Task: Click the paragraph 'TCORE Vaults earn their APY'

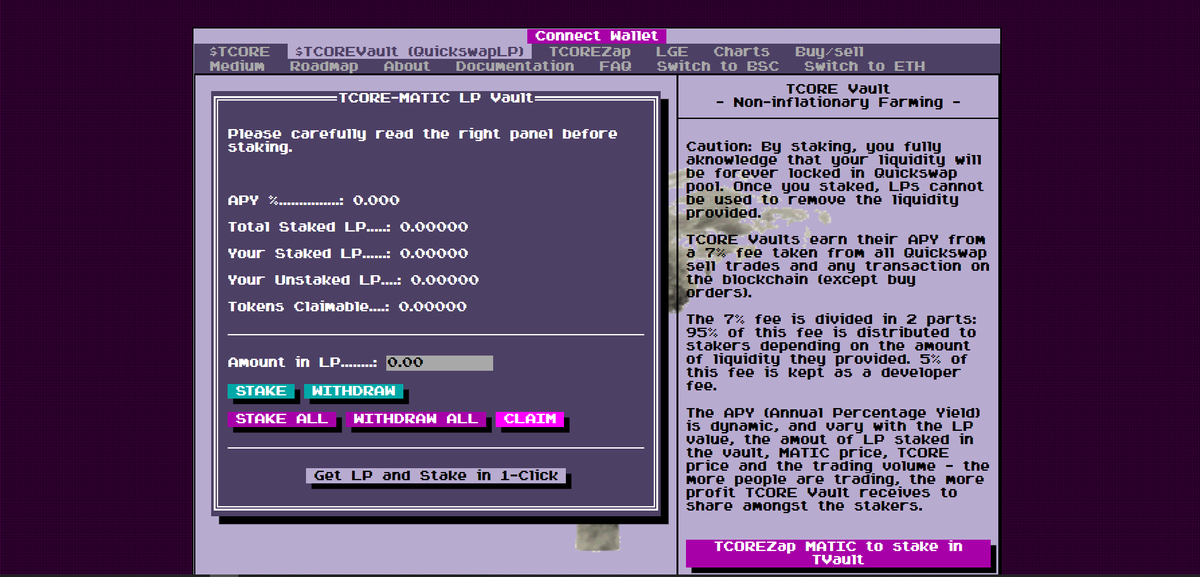Action: pyautogui.click(x=838, y=266)
